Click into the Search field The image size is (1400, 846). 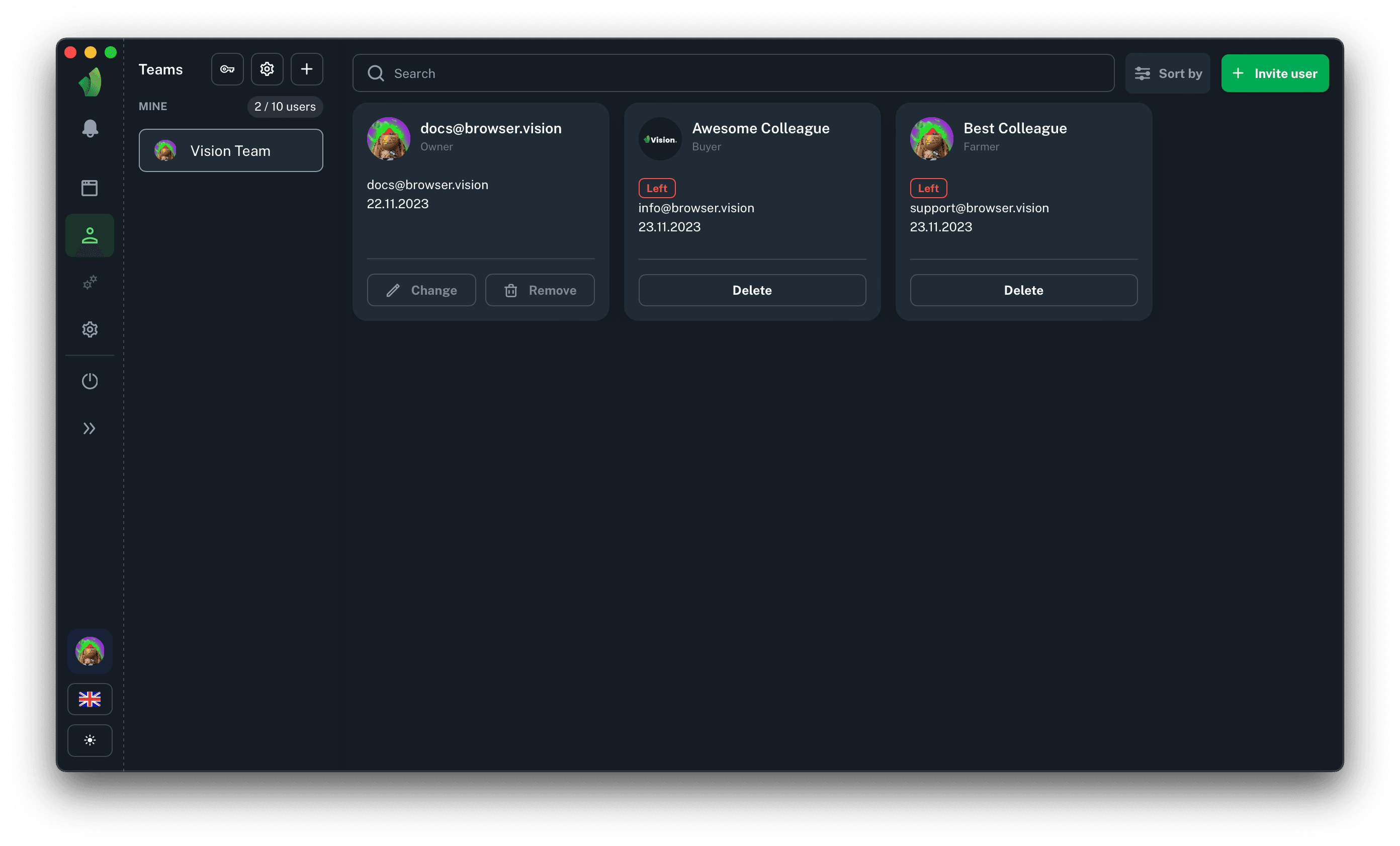[x=733, y=73]
